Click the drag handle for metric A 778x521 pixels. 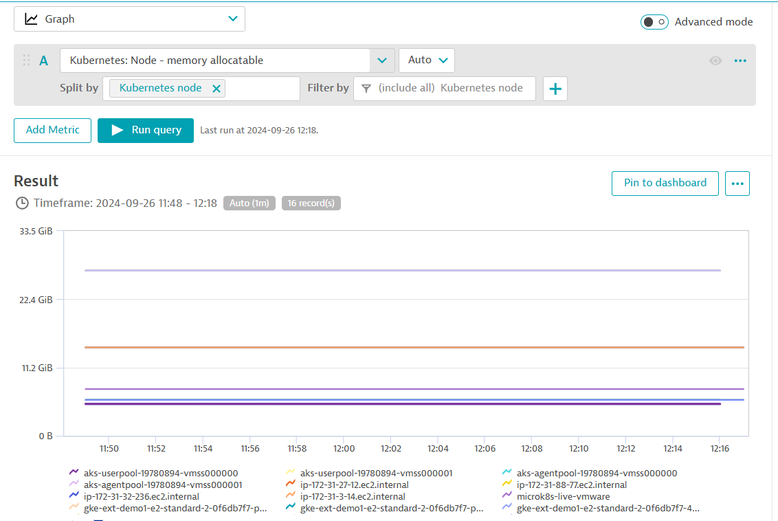(26, 61)
